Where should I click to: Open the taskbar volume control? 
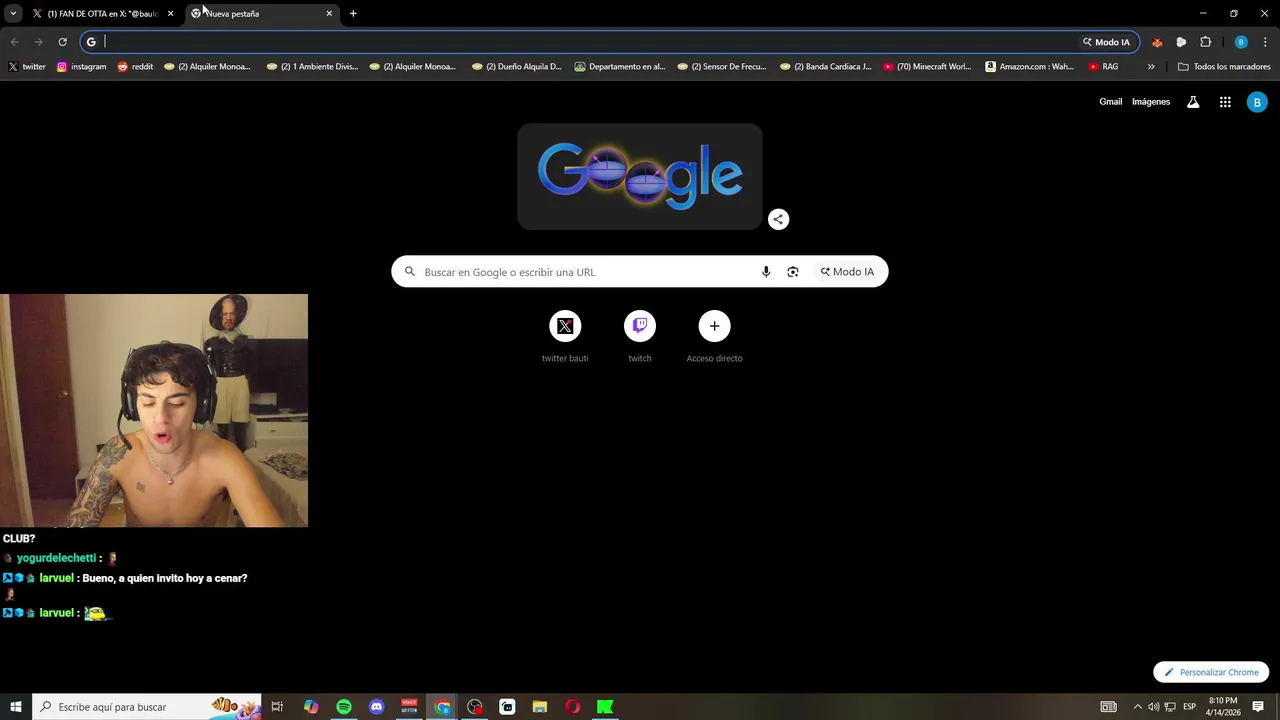click(x=1153, y=707)
